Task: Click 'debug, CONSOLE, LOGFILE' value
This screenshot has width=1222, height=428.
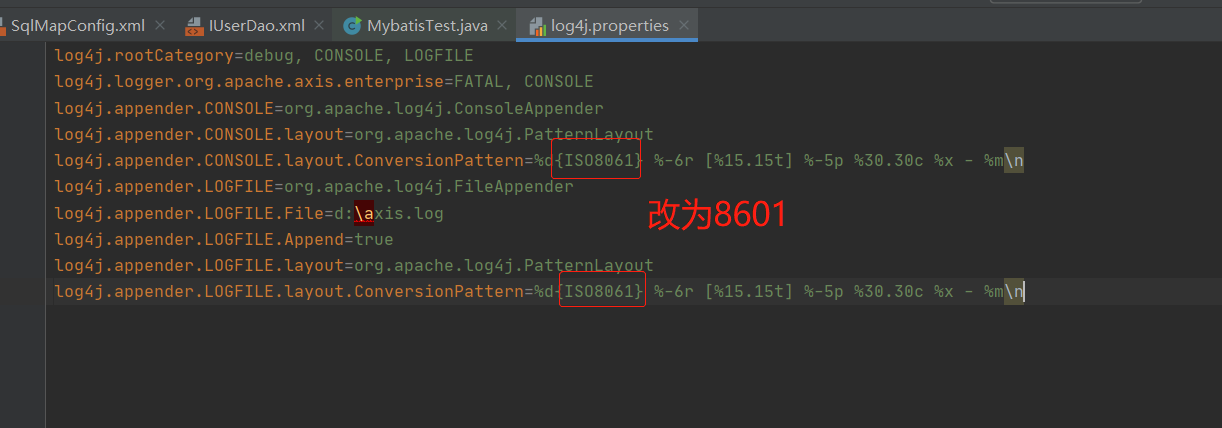Action: (358, 56)
